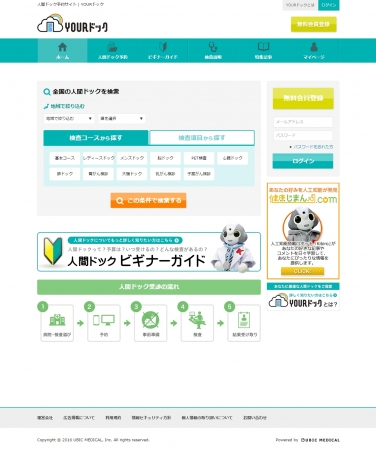Open the 人間ドック ビギナーガイド banner
376x450 pixels.
pyautogui.click(x=149, y=252)
